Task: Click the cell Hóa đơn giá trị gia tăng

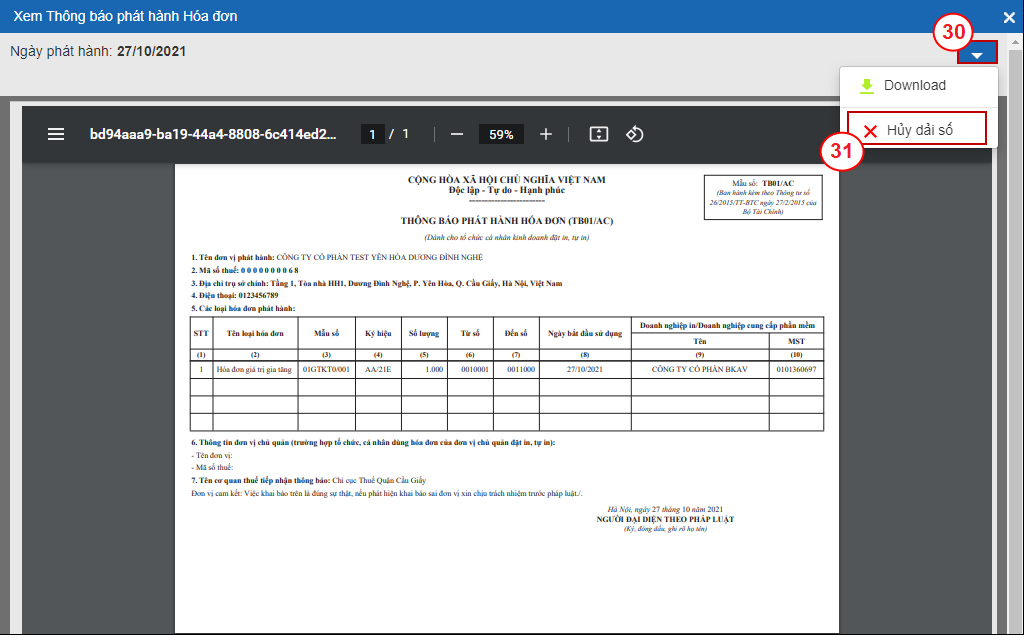Action: pos(255,370)
